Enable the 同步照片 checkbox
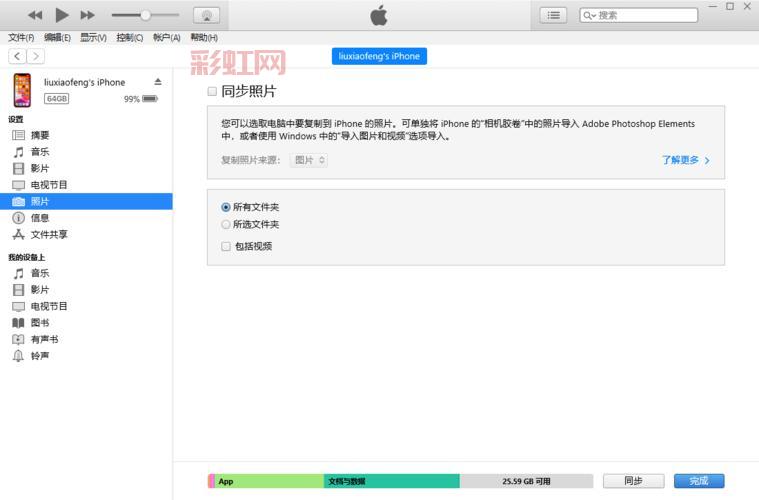Screen dimensions: 759x500 pyautogui.click(x=212, y=91)
